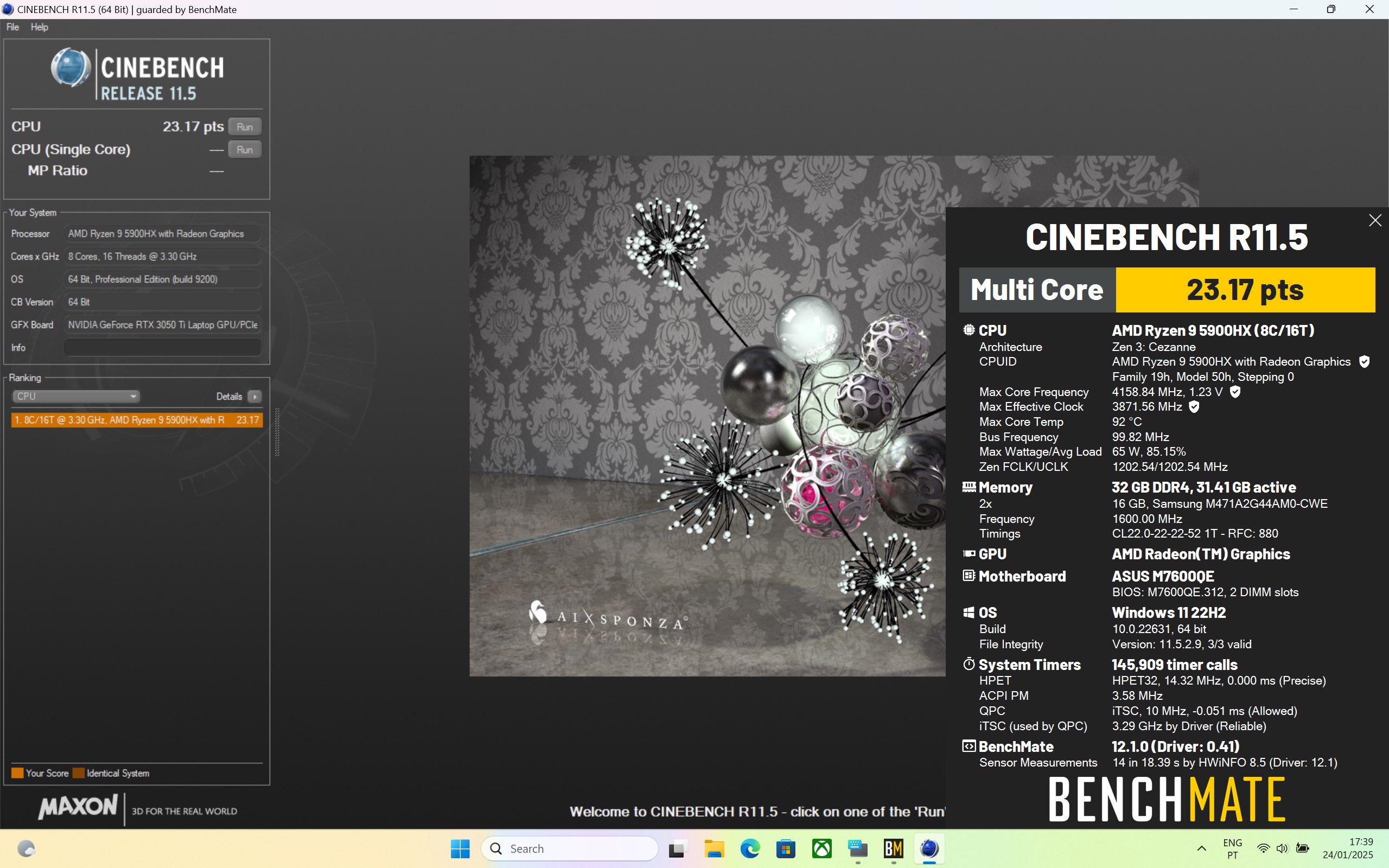Image resolution: width=1389 pixels, height=868 pixels.
Task: Open the computer app icon on taskbar
Action: 857,848
